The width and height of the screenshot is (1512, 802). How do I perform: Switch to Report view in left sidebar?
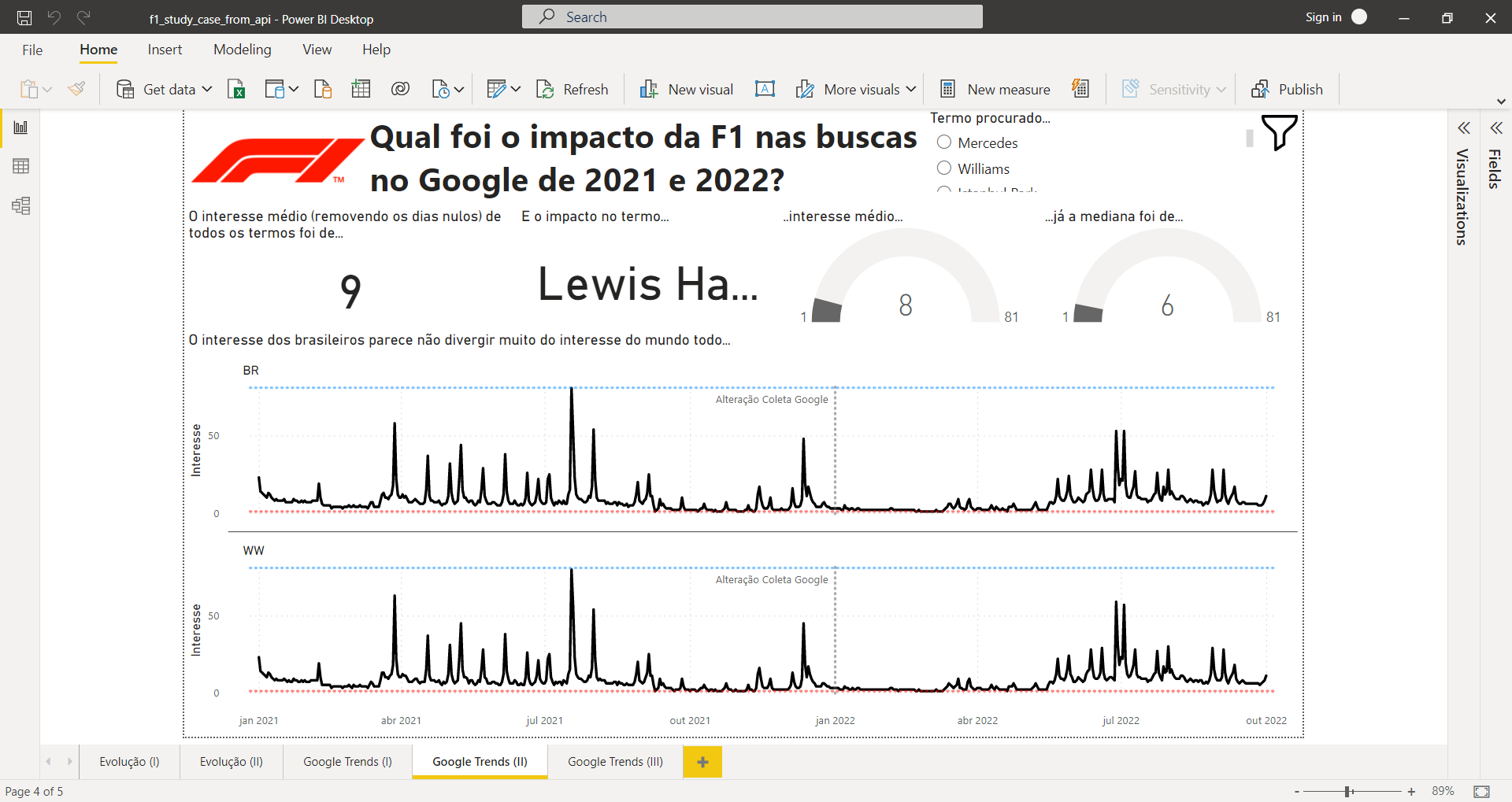click(x=21, y=128)
